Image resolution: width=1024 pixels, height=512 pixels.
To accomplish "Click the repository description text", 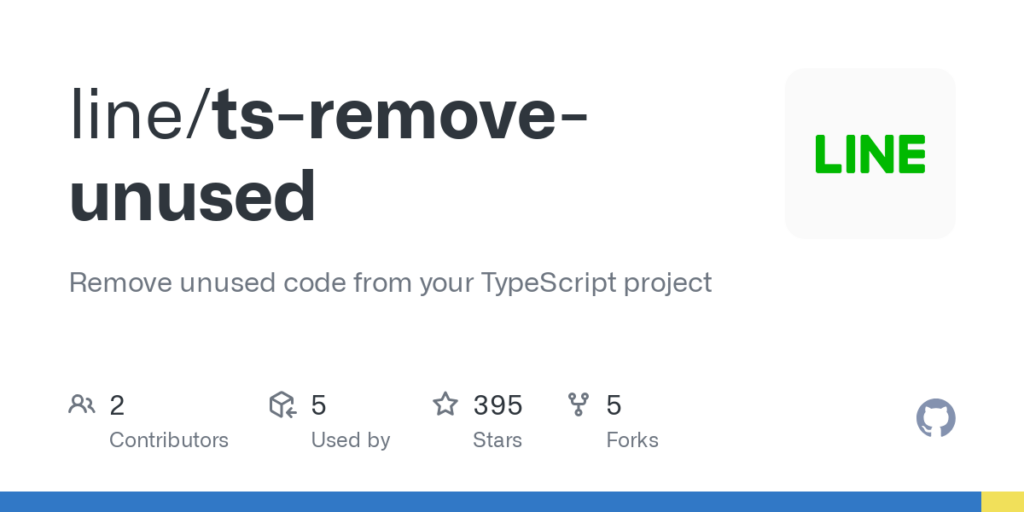I will pyautogui.click(x=390, y=282).
